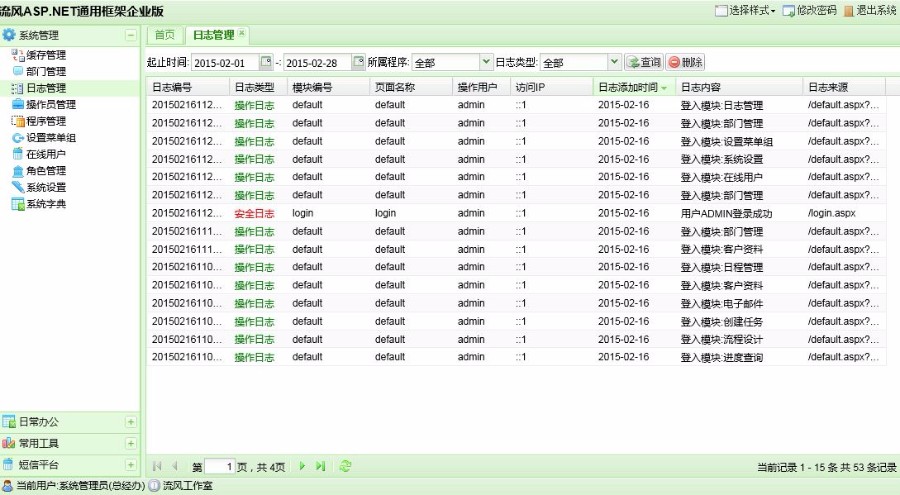
Task: Select row with 登入模块:在线用户
Action: 517,177
